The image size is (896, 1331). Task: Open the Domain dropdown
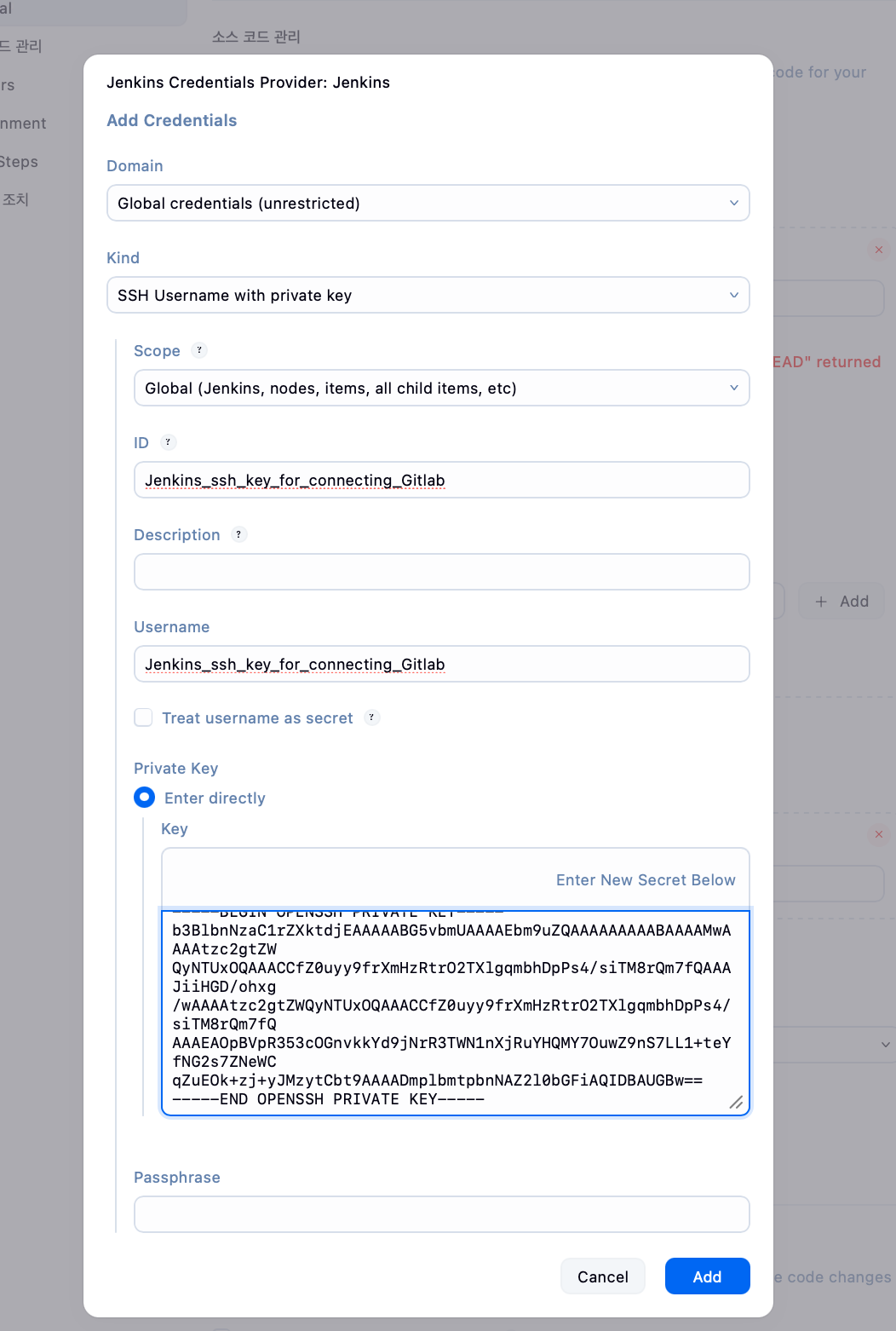coord(428,203)
